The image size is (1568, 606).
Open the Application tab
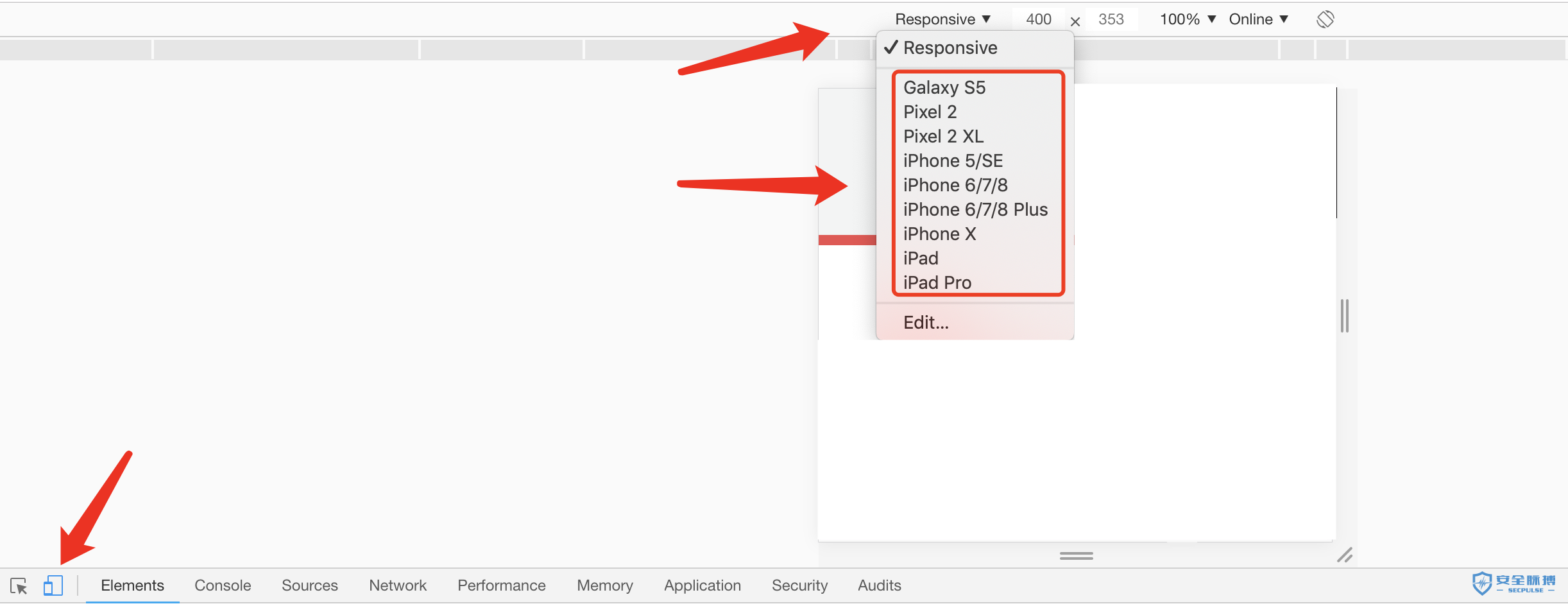coord(703,585)
